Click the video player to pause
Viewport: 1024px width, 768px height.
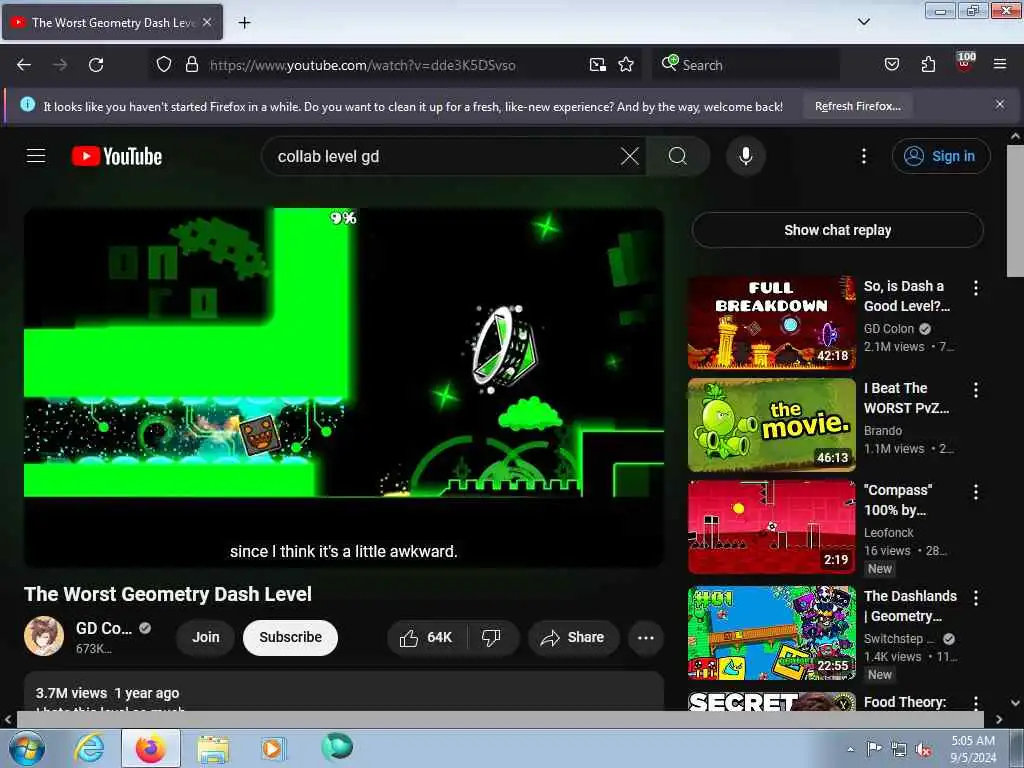[x=344, y=387]
